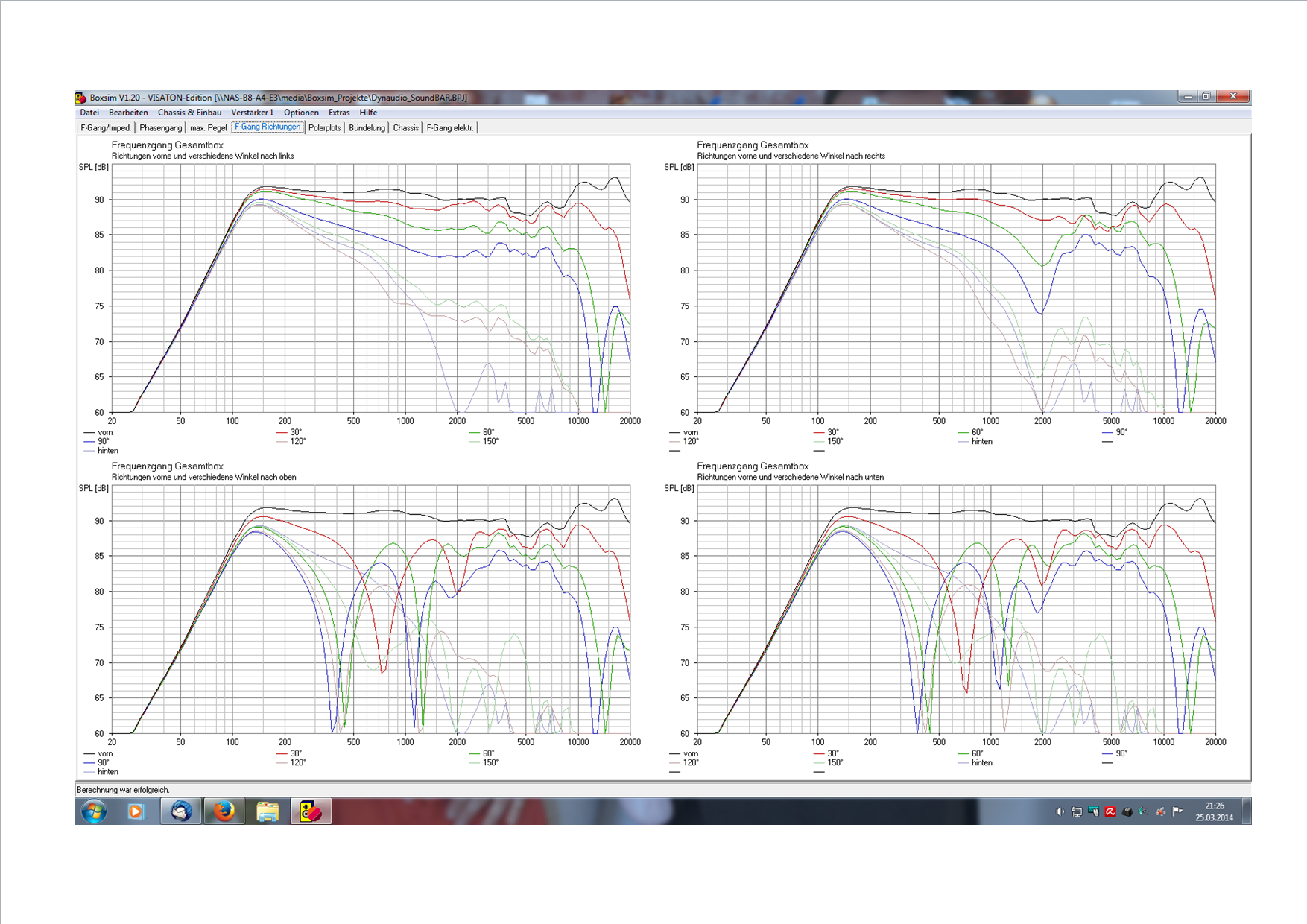Open the Optionen menu
This screenshot has height=924, width=1307.
(x=301, y=113)
